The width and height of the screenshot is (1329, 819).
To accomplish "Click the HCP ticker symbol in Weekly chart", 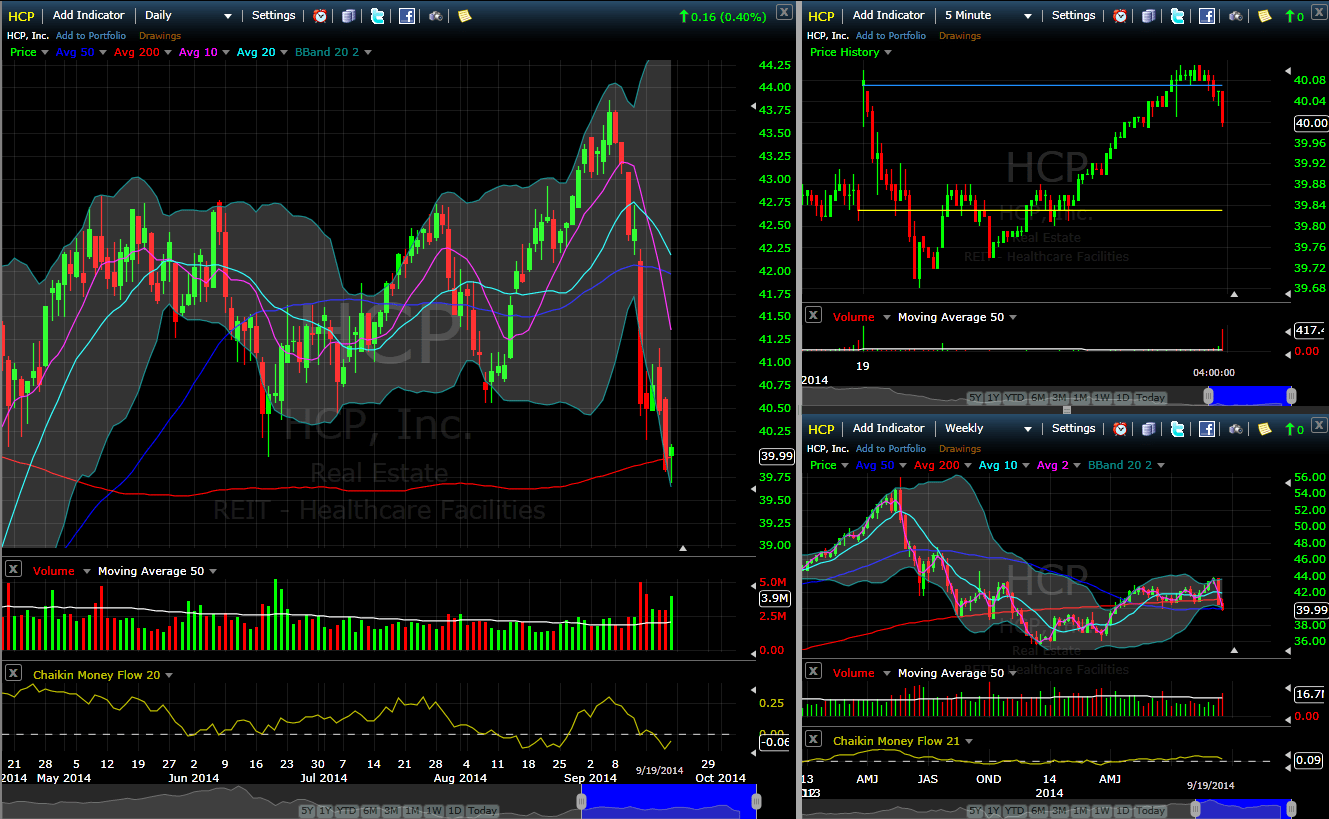I will click(x=821, y=429).
